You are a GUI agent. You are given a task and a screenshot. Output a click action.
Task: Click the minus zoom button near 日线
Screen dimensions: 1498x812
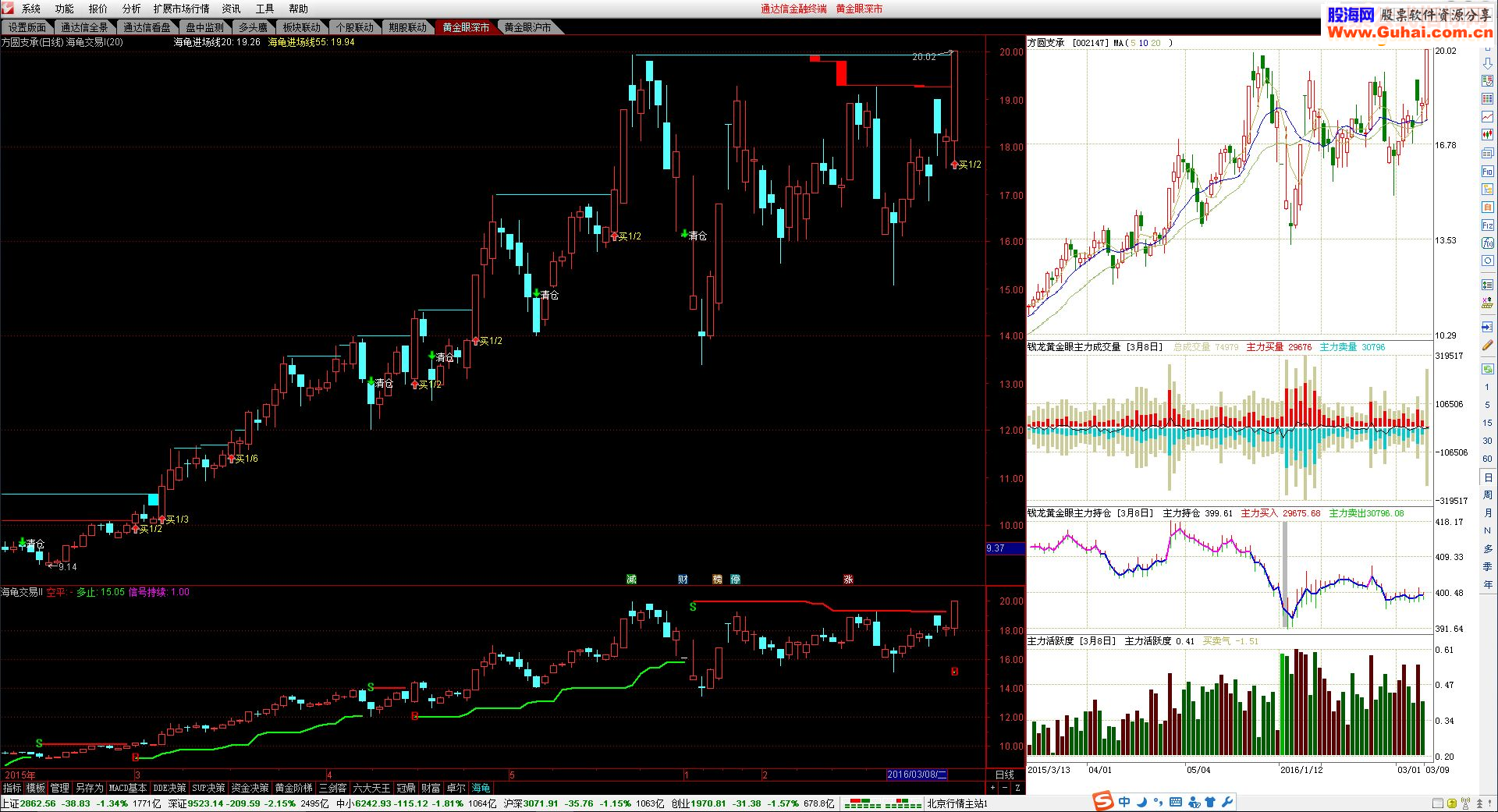1005,788
